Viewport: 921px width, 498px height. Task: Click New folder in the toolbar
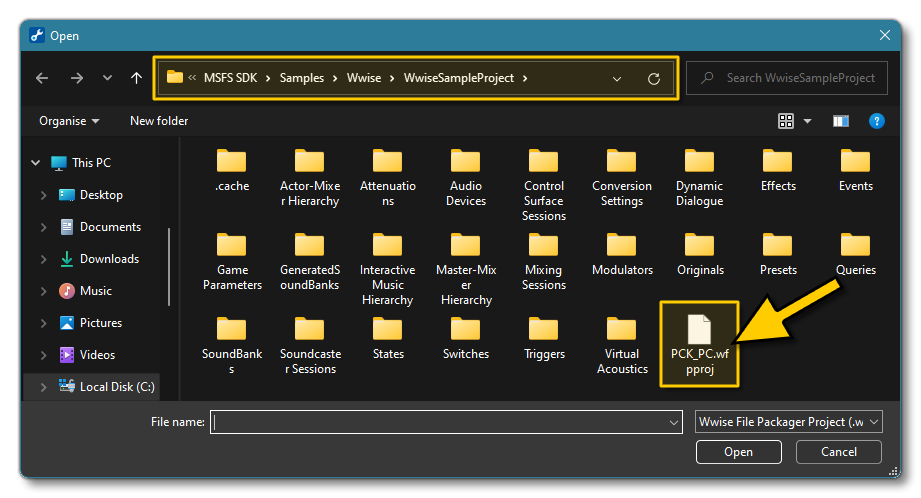pyautogui.click(x=159, y=121)
